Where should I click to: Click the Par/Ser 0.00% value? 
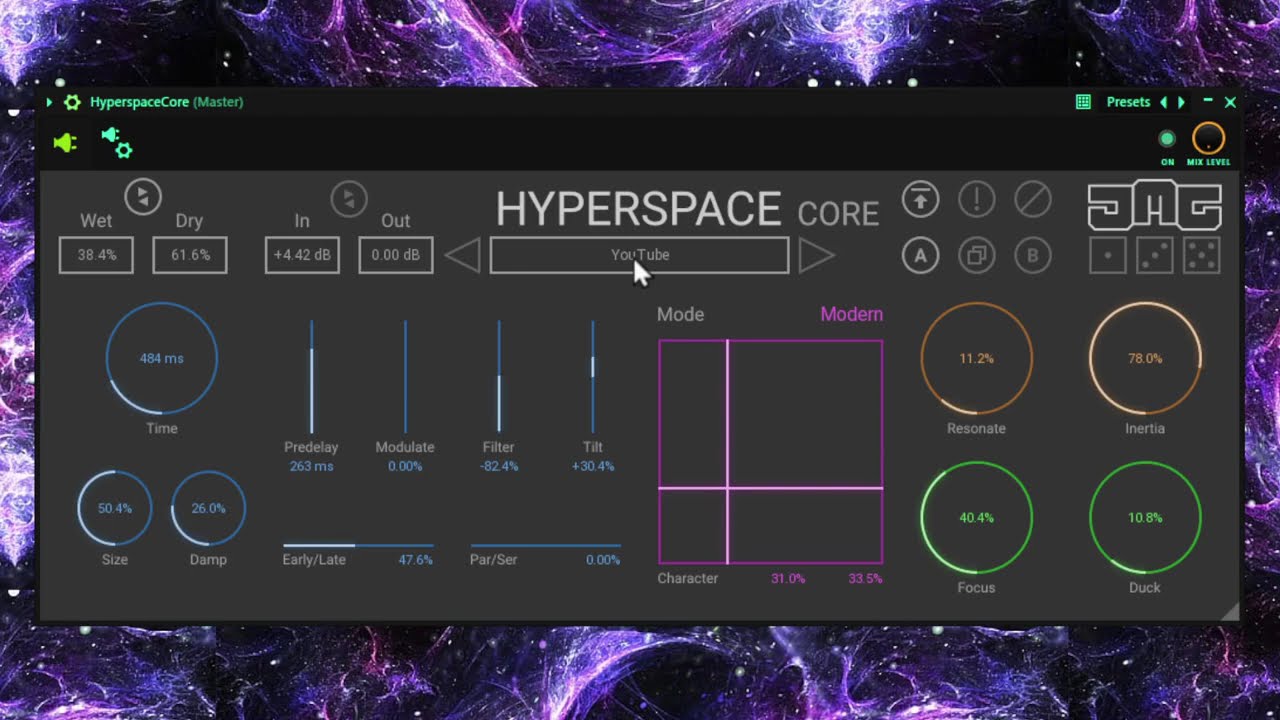[603, 560]
